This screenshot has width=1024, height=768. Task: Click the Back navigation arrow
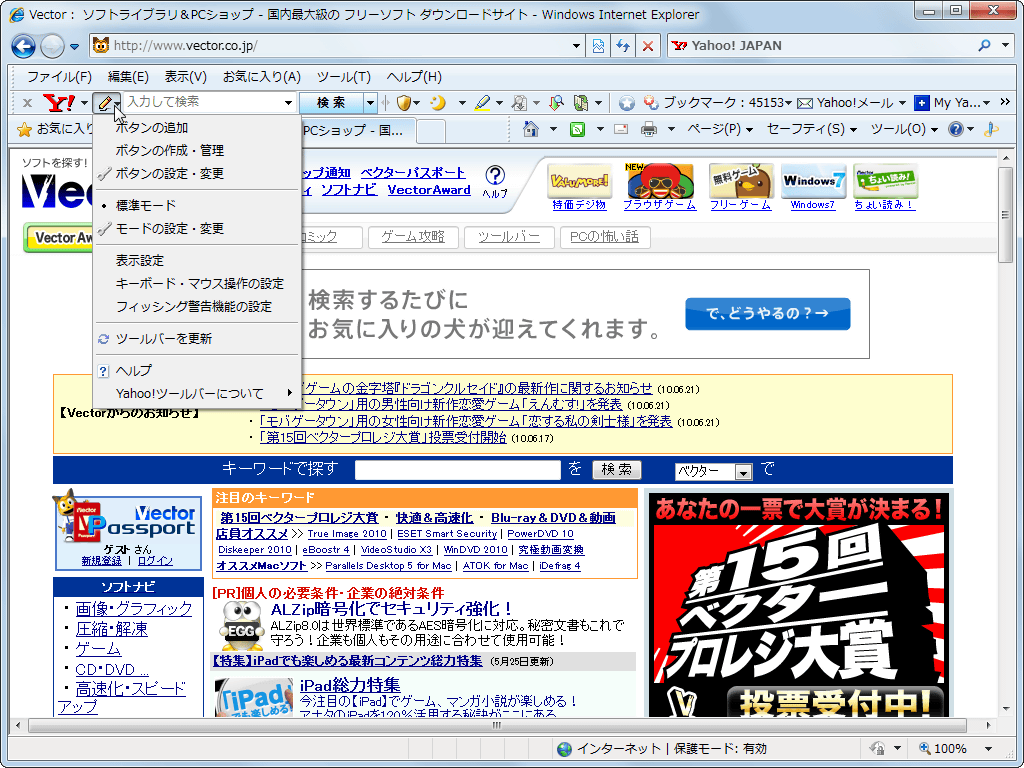tap(24, 46)
